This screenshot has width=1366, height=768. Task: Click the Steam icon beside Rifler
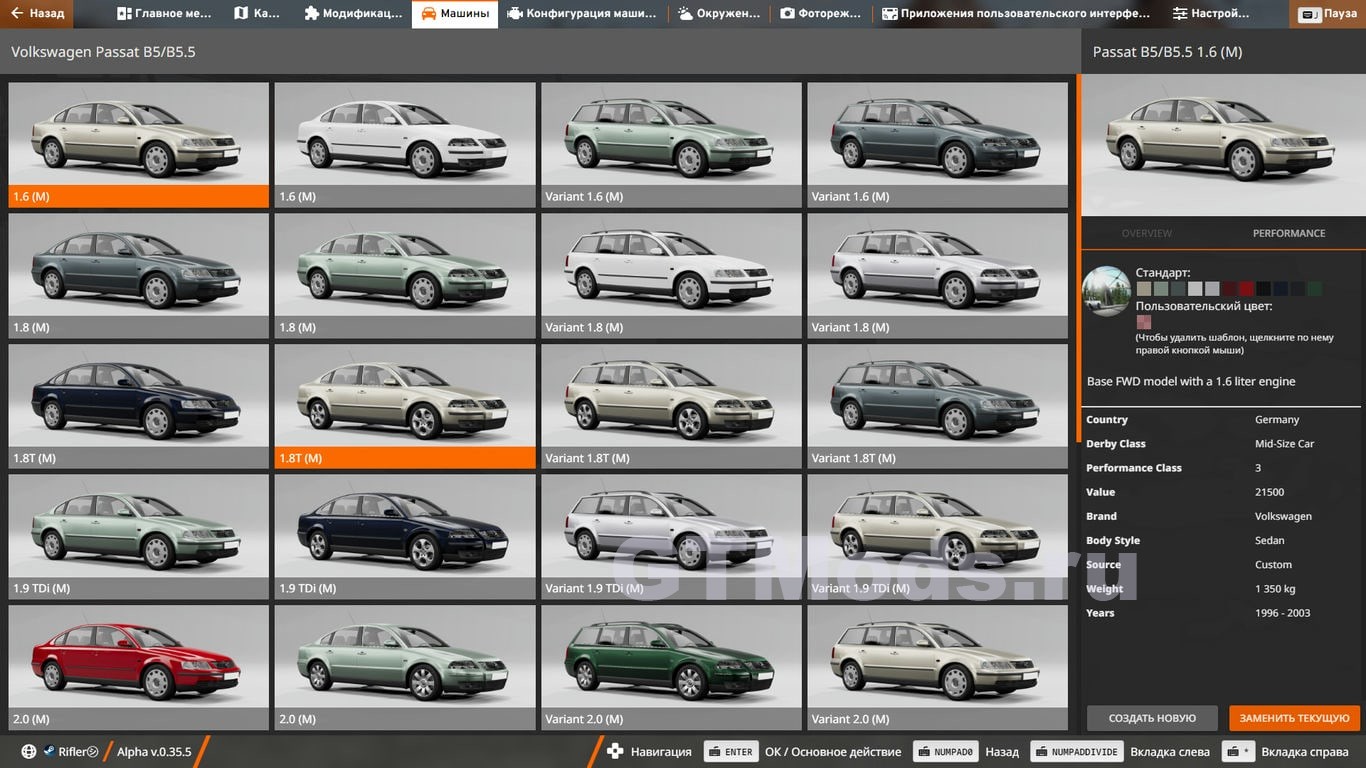pos(49,752)
